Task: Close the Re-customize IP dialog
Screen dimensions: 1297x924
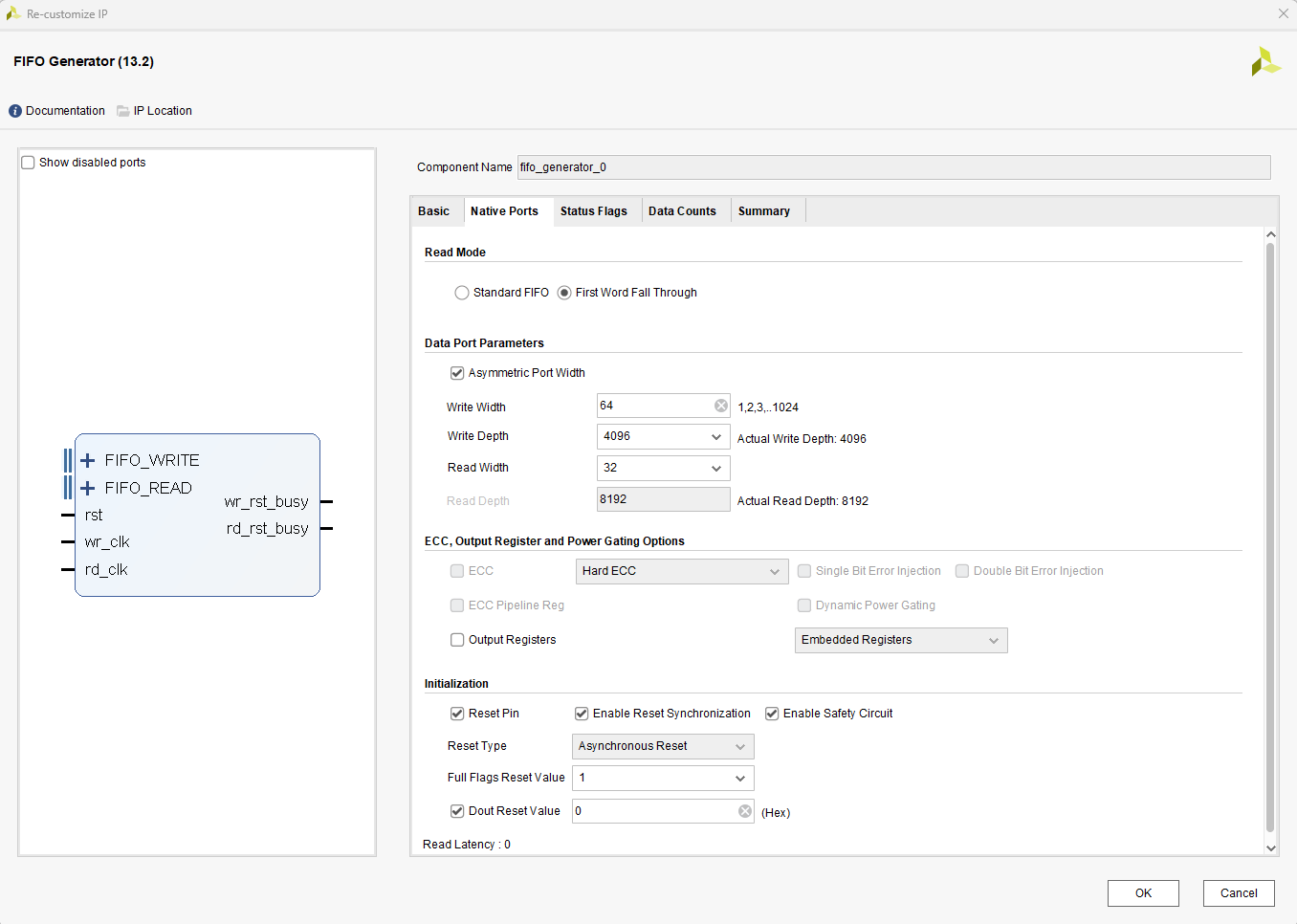Action: 1283,13
